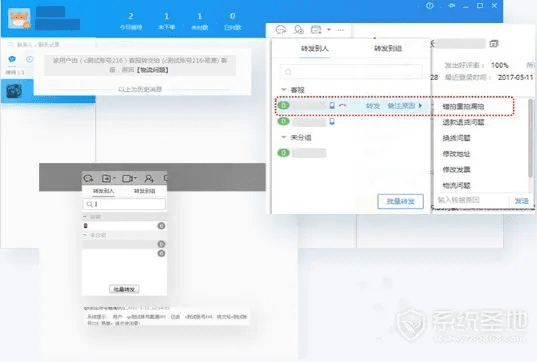Choose the 修改地址 reason
Image resolution: width=537 pixels, height=362 pixels.
(456, 154)
